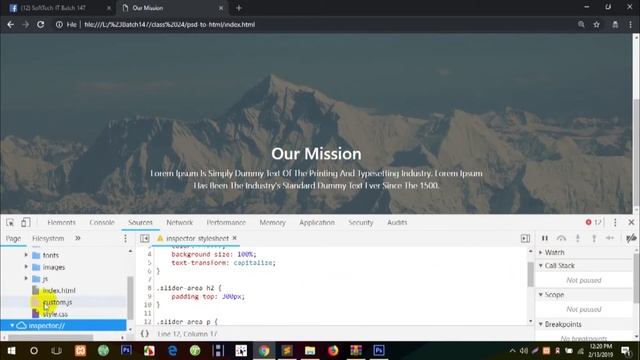640x360 pixels.
Task: Click the Chrome icon on taskbar
Action: pos(264,351)
